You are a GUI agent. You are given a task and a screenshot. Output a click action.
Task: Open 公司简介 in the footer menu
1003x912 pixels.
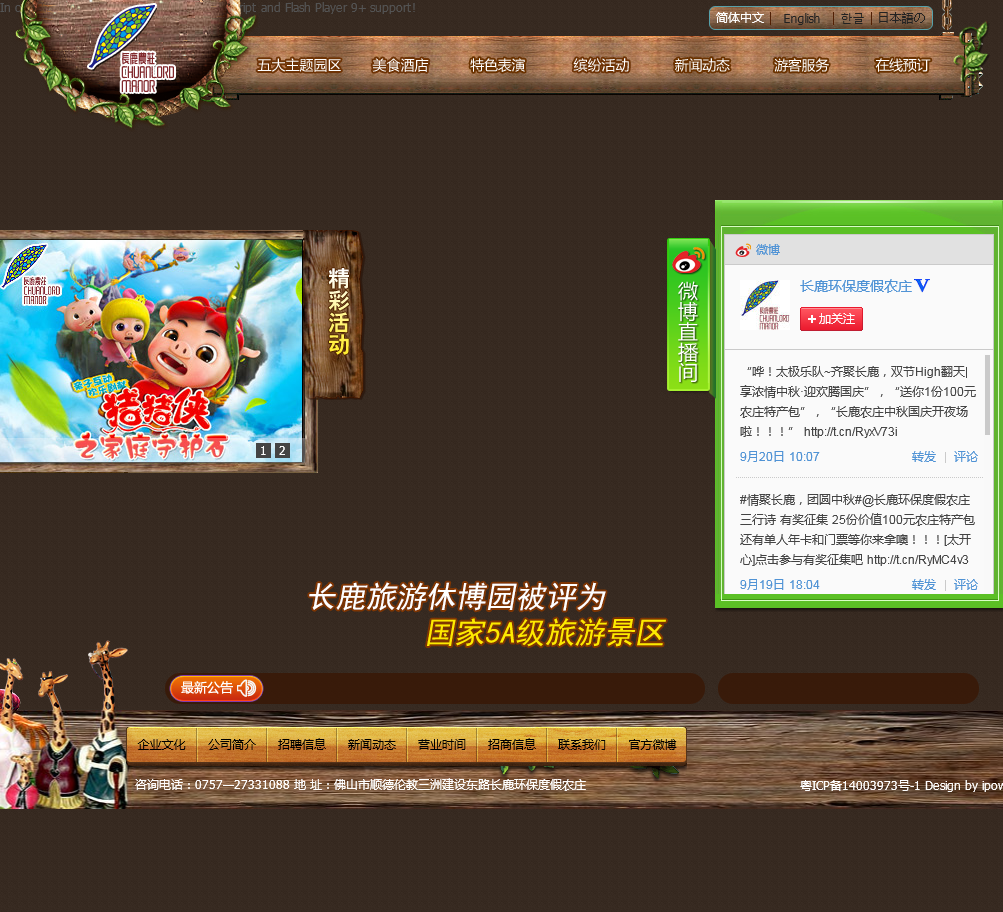(x=232, y=744)
